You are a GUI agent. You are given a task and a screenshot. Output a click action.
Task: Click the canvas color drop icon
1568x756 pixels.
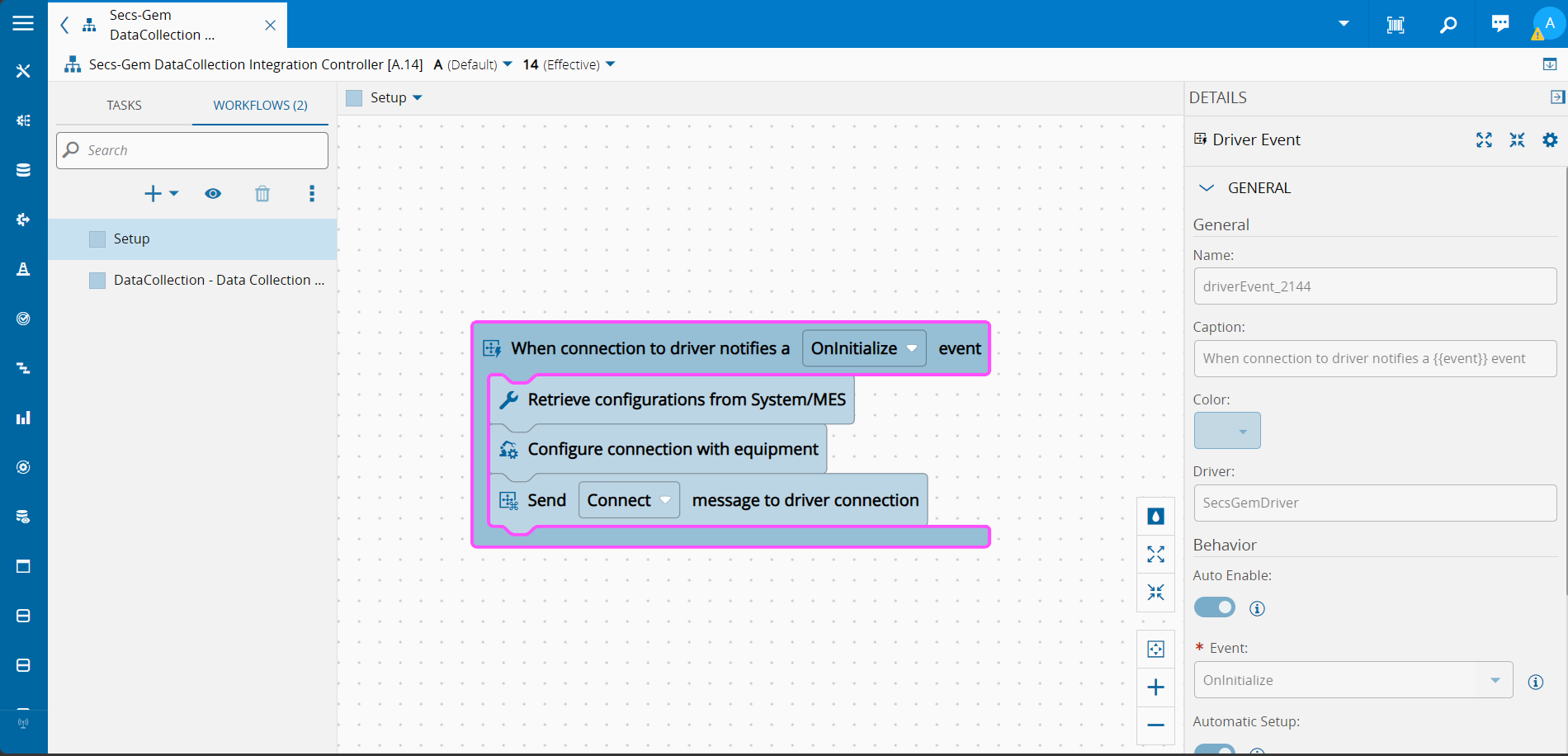coord(1156,517)
